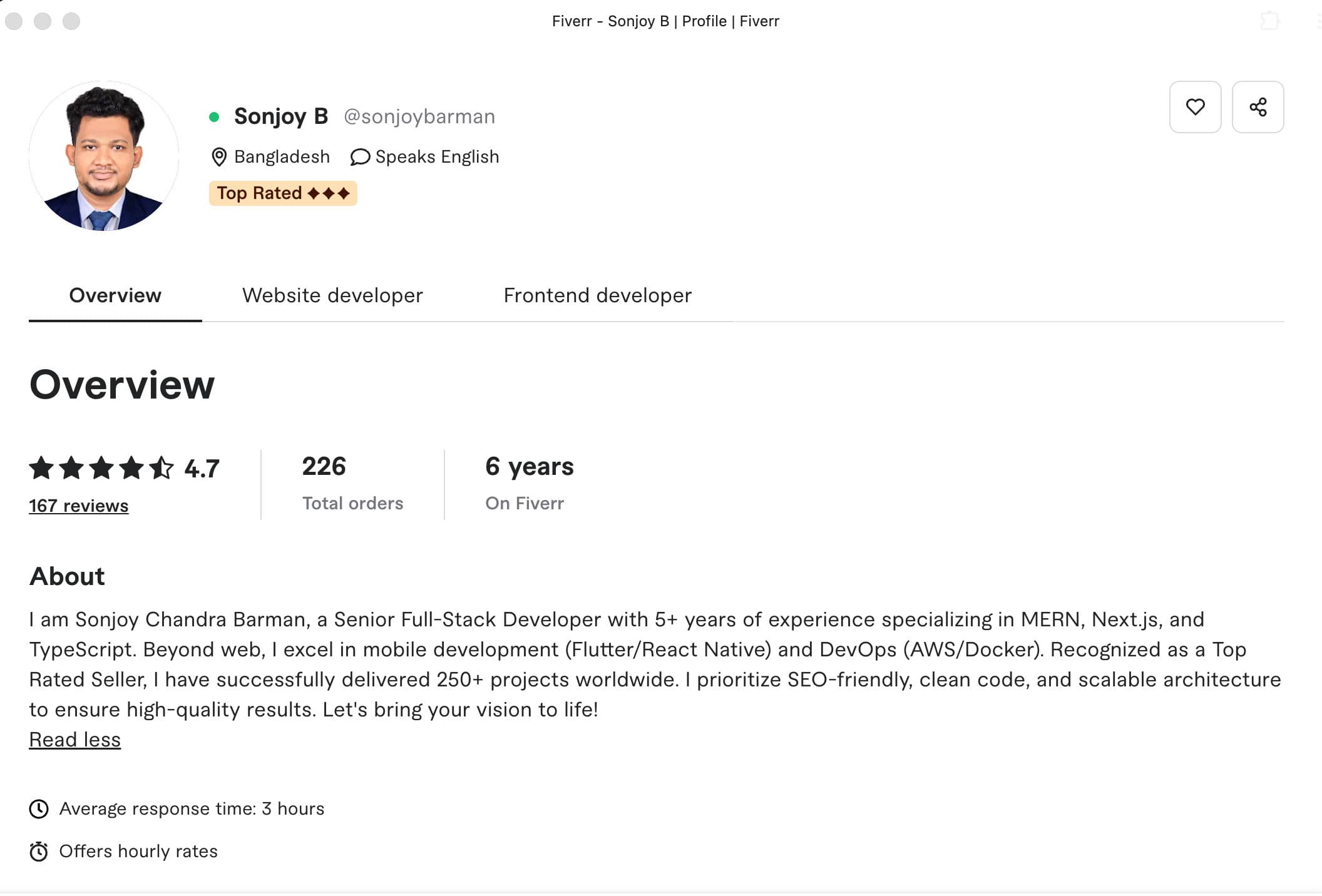Click the location pin beside Bangladesh
Screen dimensions: 1322x896
pyautogui.click(x=218, y=156)
